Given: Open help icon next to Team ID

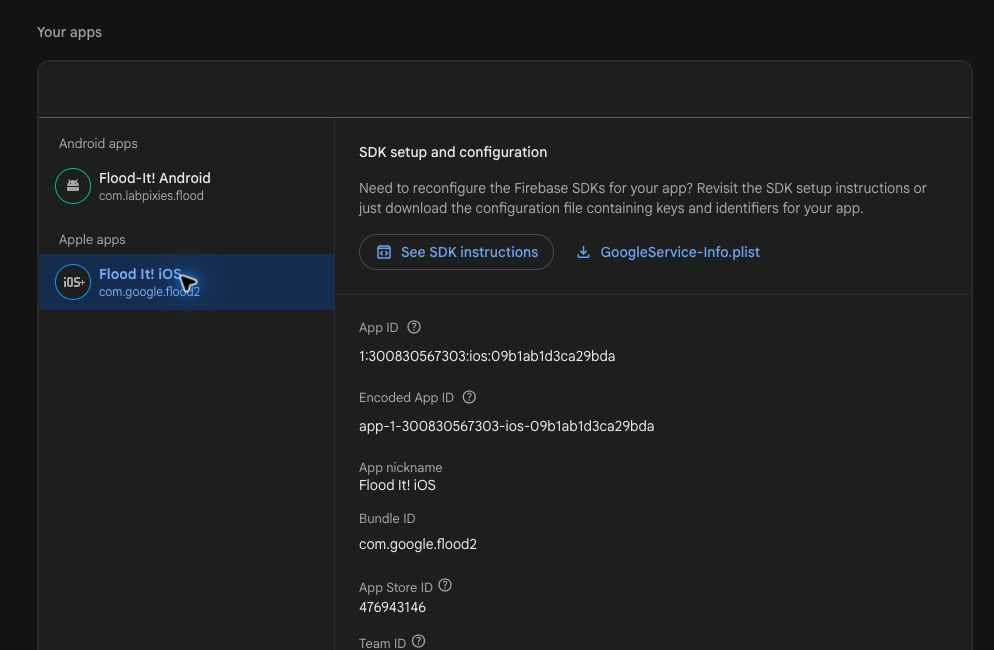Looking at the screenshot, I should [418, 641].
